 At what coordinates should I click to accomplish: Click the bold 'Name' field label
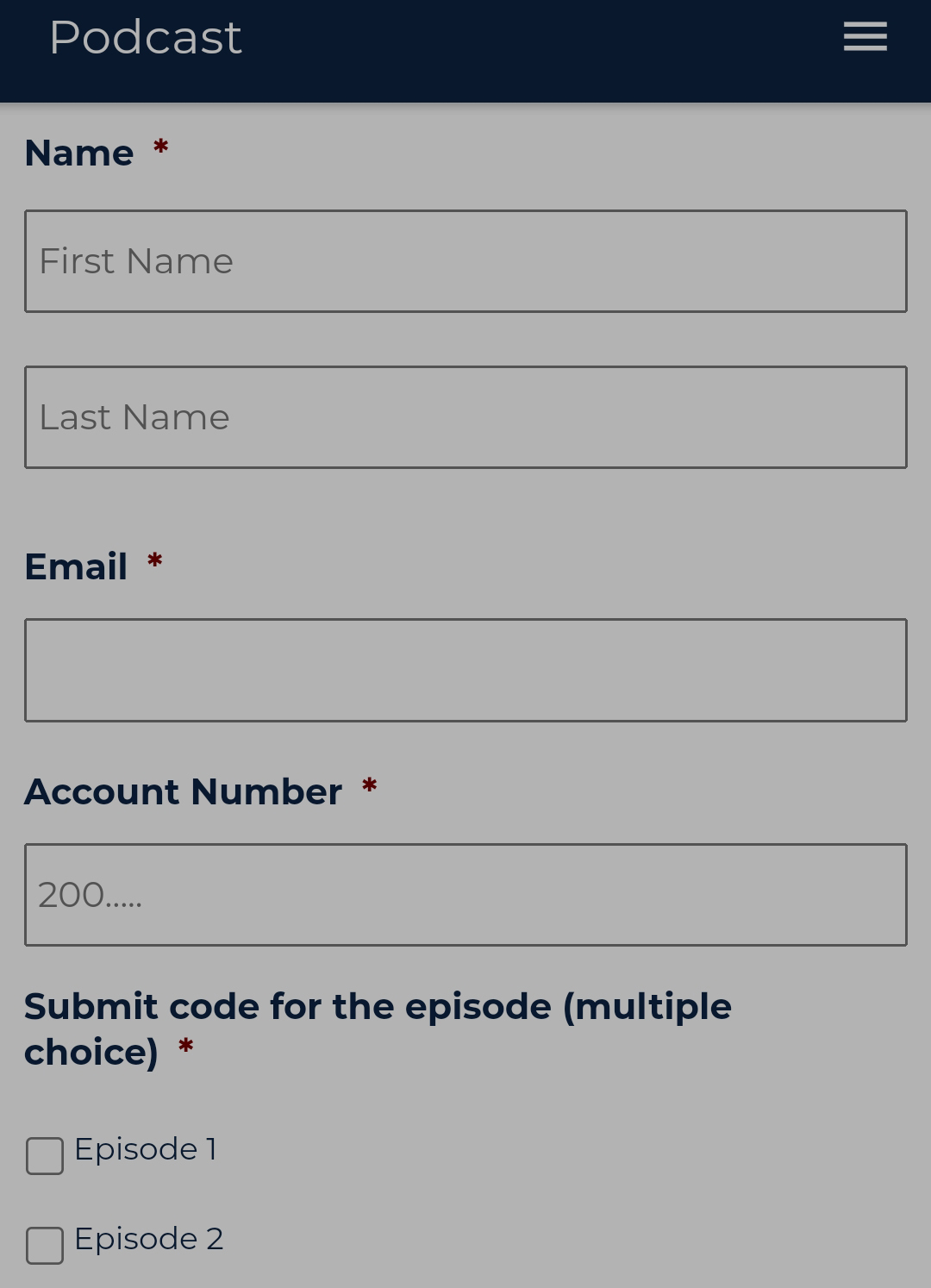[78, 153]
